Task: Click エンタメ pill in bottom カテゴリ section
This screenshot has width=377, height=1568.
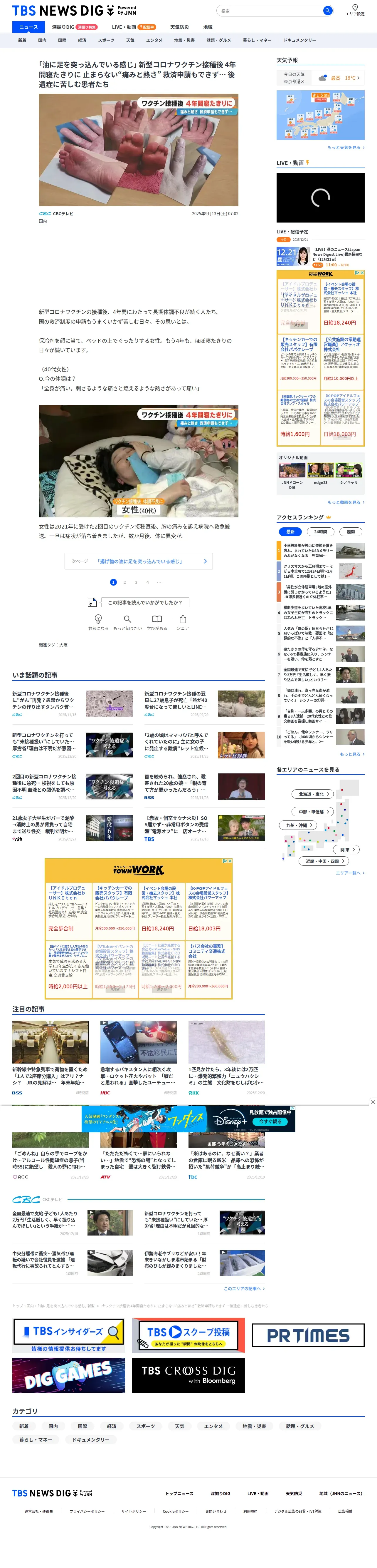Action: pos(213,1426)
